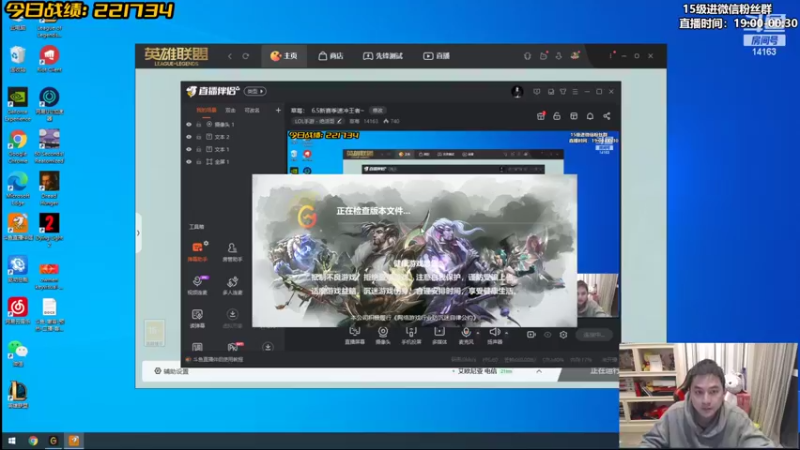Hide the 摄像头 1 source layer
Screen dimensions: 800x450
(x=189, y=124)
